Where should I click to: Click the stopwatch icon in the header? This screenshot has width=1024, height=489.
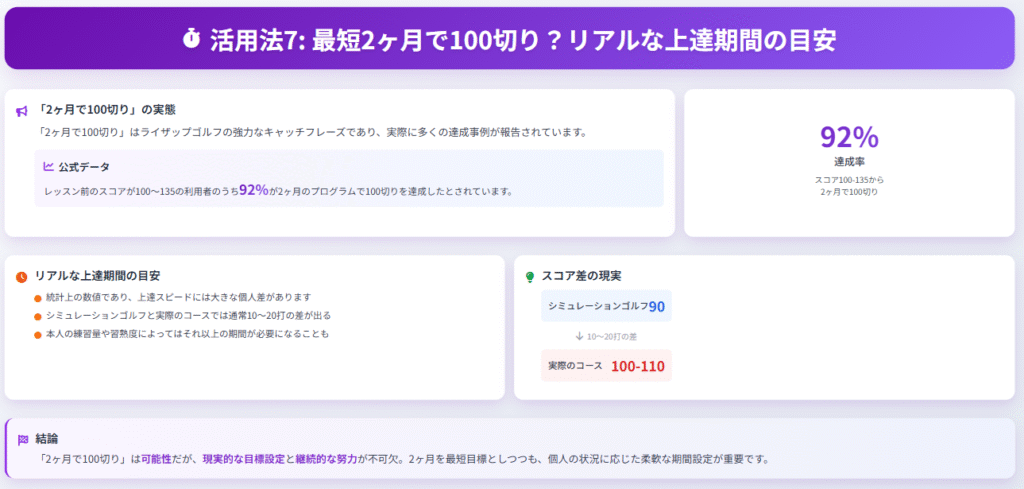tap(191, 40)
